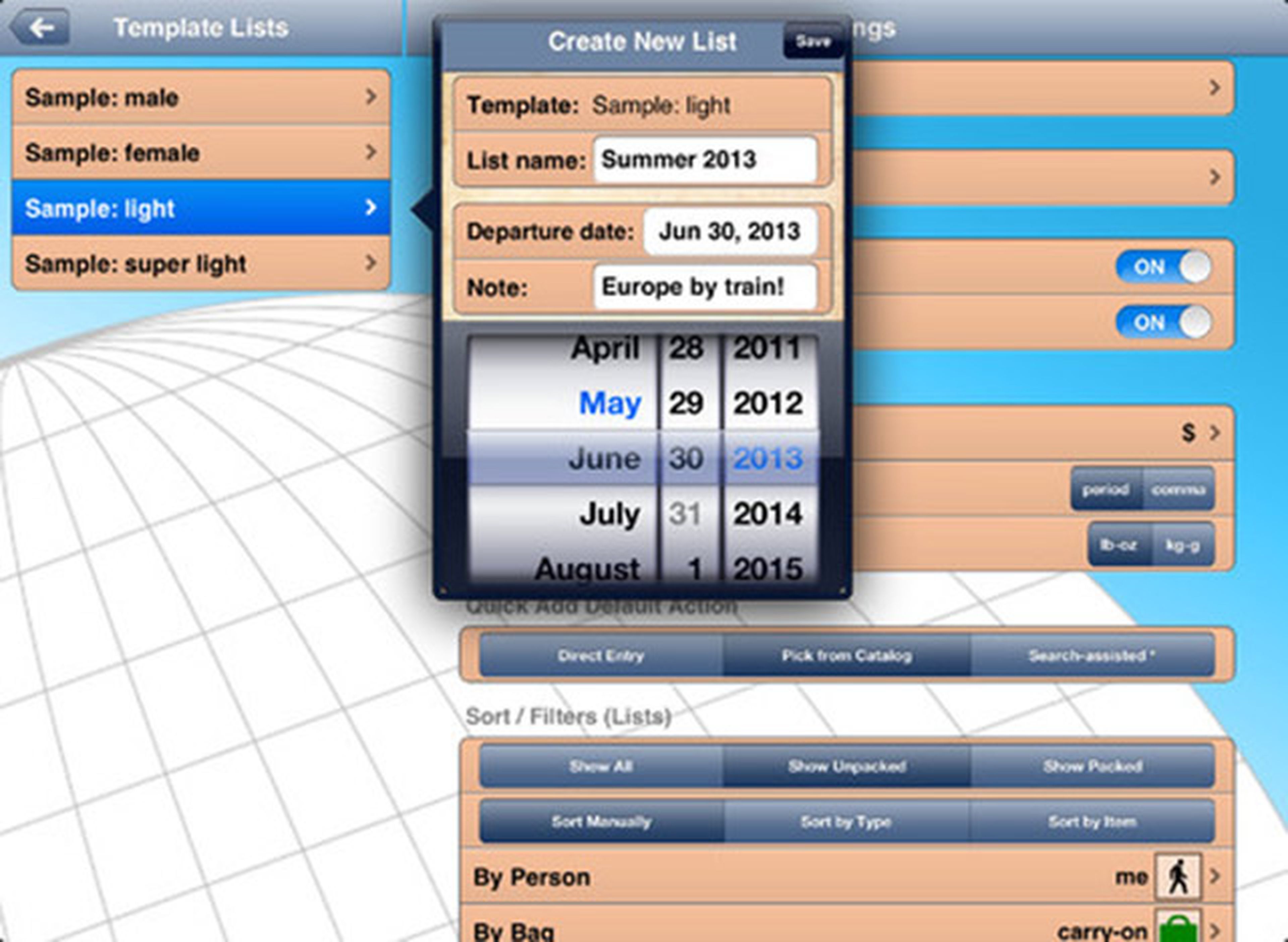Toggle the lower ON switch
Image resolution: width=1288 pixels, height=942 pixels.
click(1163, 322)
